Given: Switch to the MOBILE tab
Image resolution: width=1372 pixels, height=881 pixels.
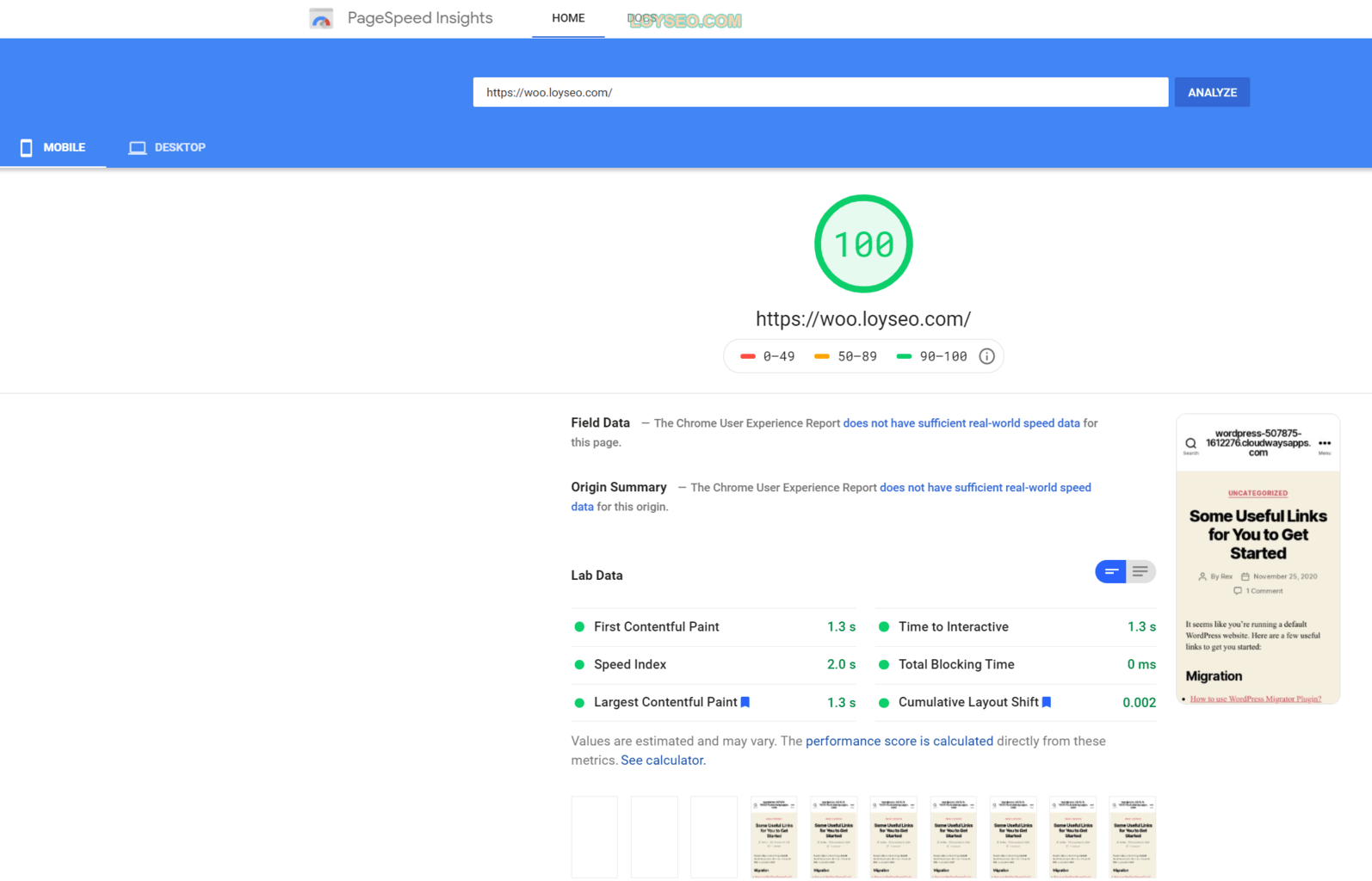Looking at the screenshot, I should click(x=53, y=147).
